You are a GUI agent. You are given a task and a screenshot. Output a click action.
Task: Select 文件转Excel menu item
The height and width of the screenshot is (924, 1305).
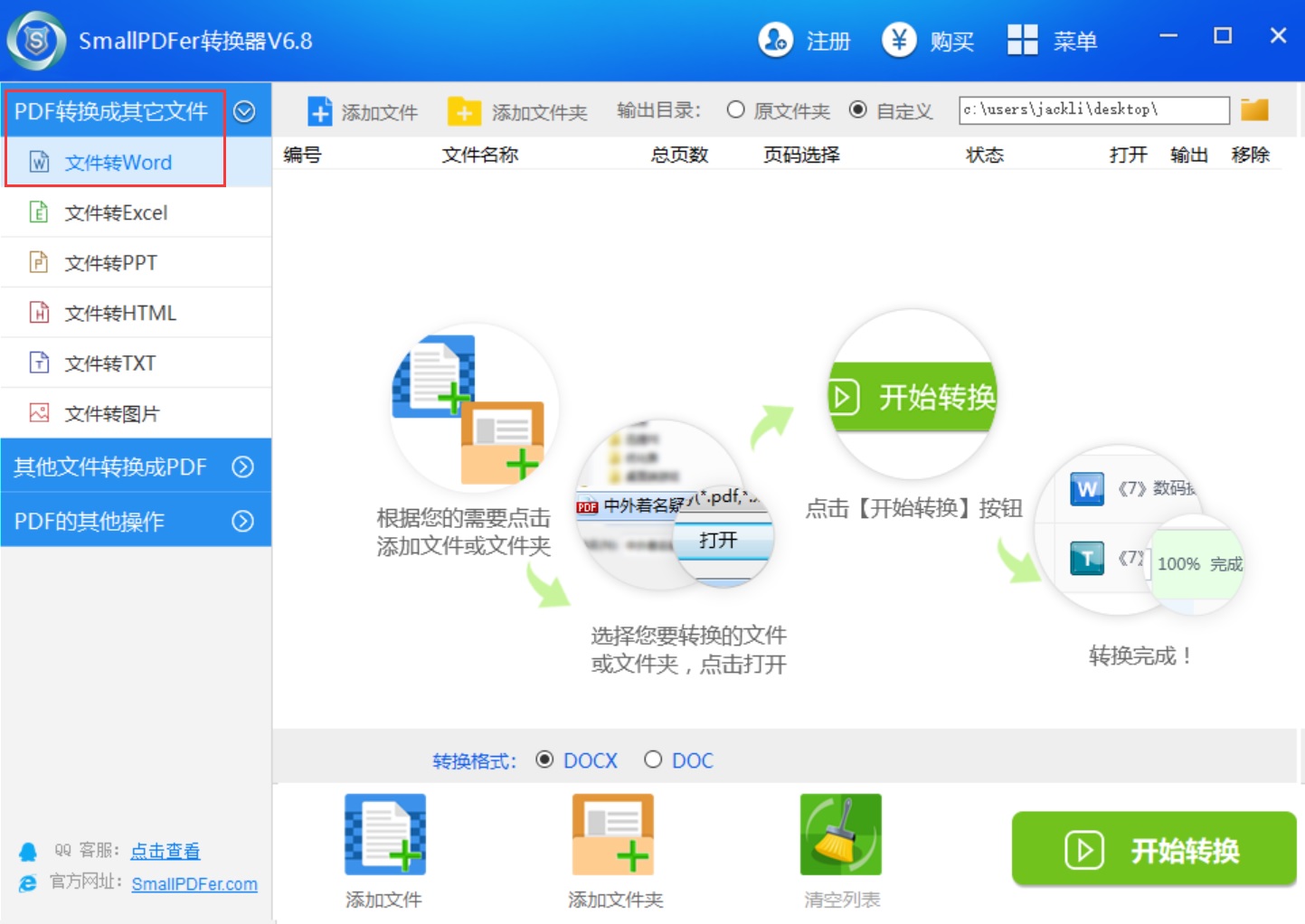pyautogui.click(x=136, y=212)
